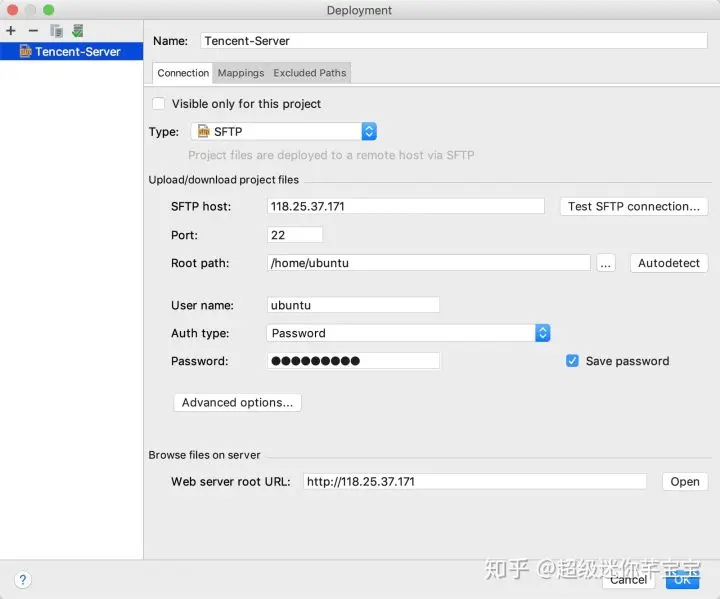Viewport: 720px width, 599px height.
Task: Add a new deployment server
Action: (11, 31)
